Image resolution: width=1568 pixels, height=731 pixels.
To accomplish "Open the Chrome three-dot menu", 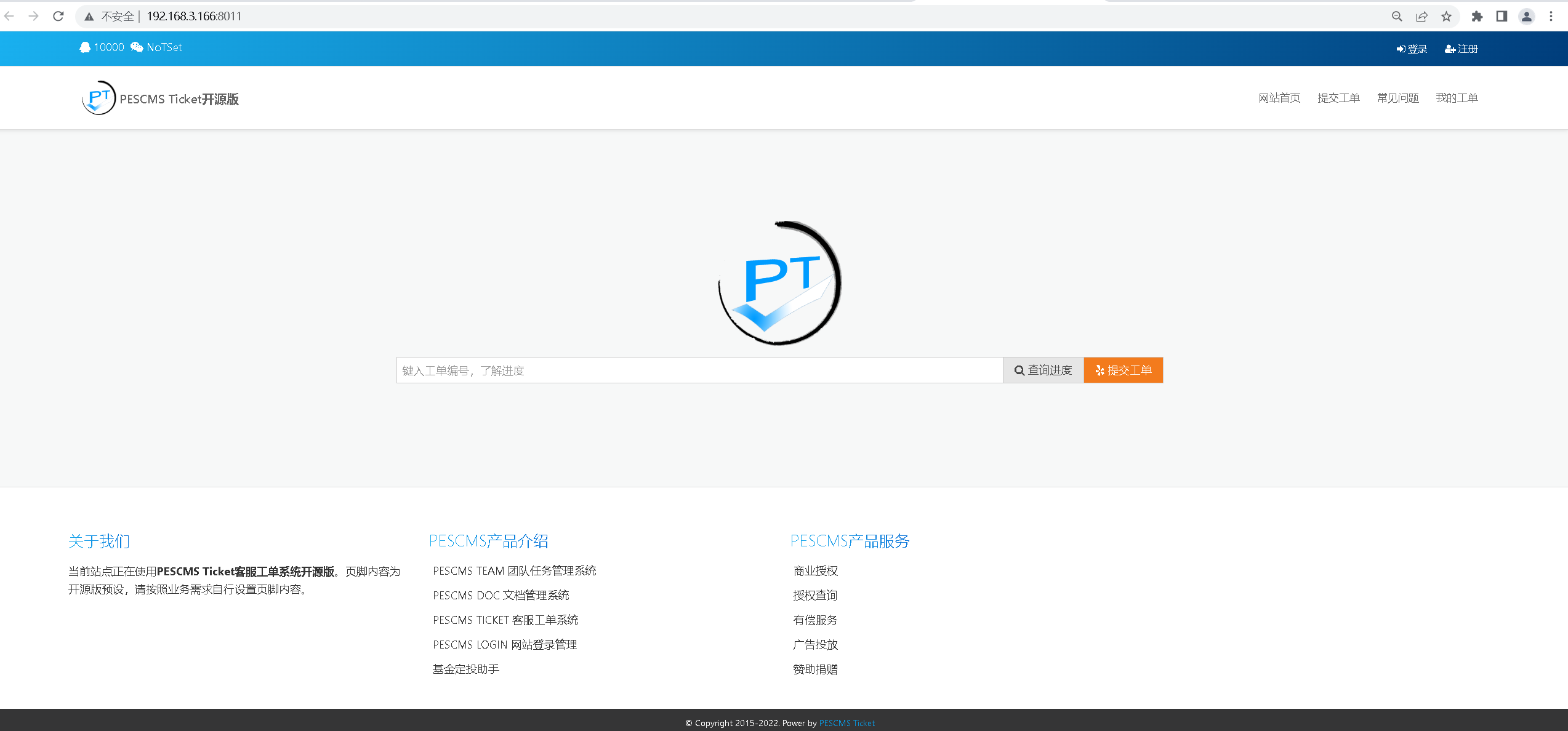I will point(1551,17).
